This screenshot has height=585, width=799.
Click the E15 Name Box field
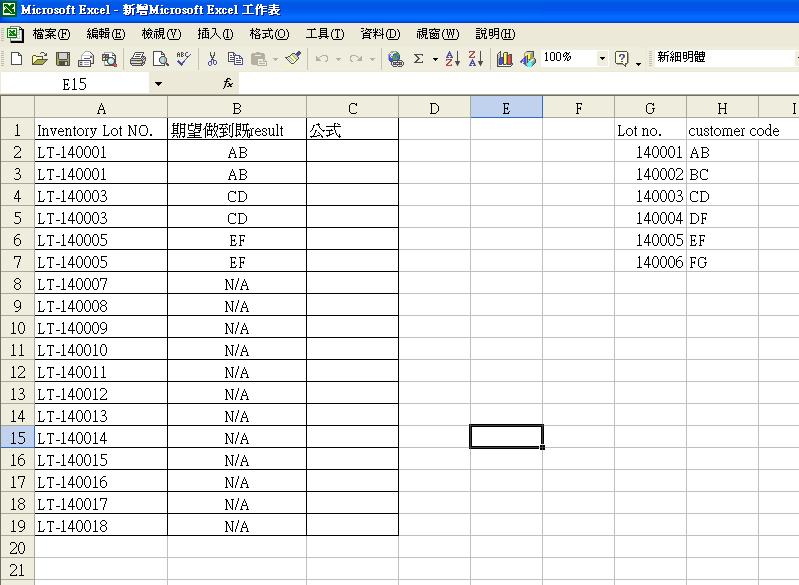click(x=74, y=84)
